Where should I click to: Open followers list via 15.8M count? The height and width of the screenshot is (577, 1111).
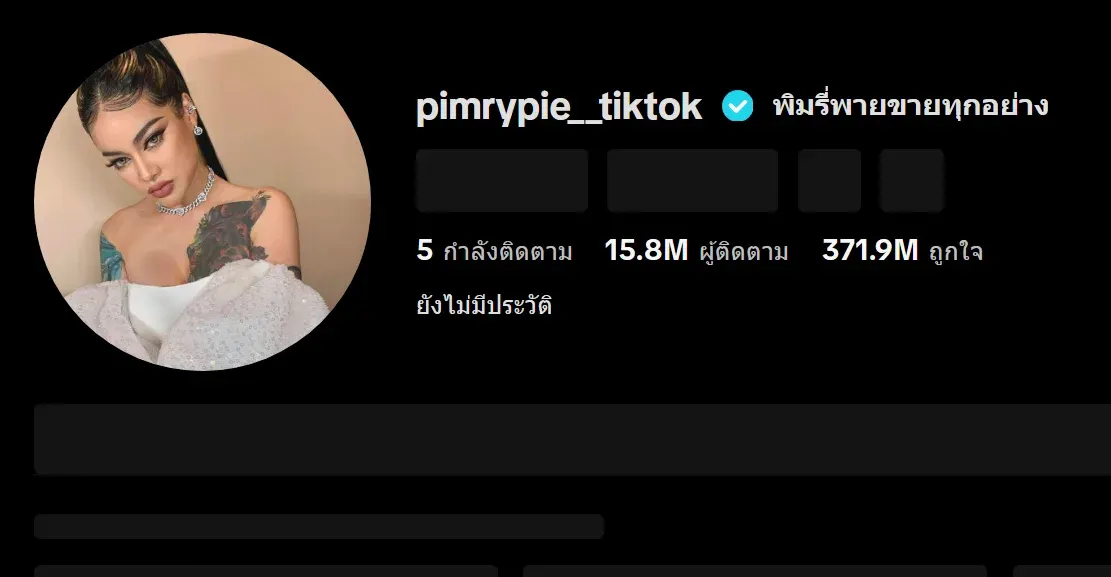[x=645, y=250]
